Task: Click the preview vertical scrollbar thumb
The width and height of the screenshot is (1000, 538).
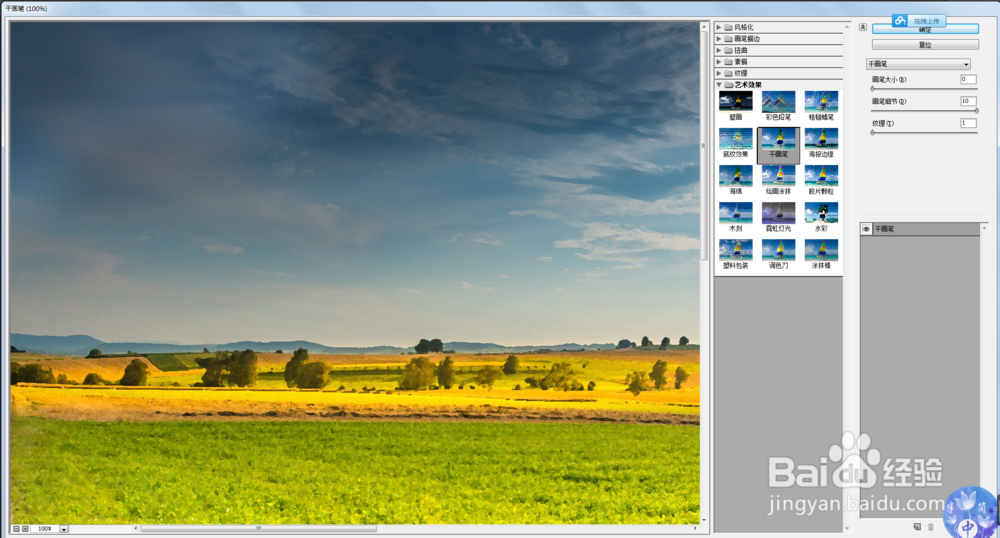Action: [x=704, y=145]
